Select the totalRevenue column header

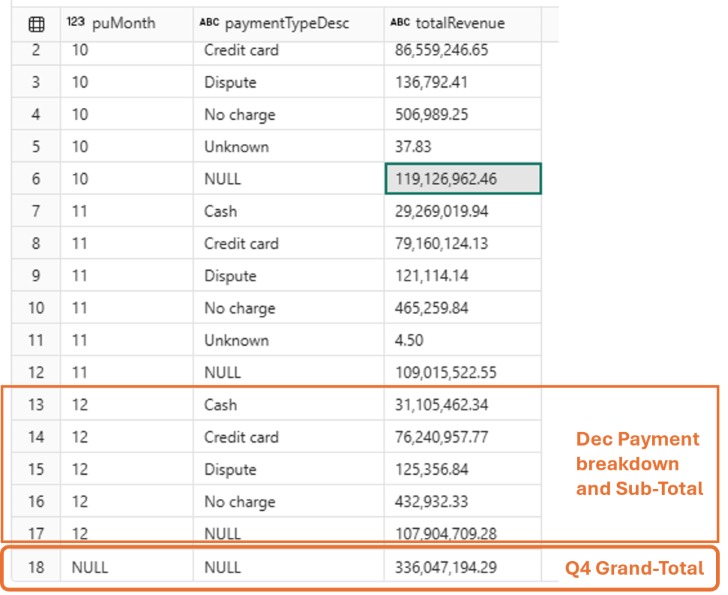click(x=460, y=23)
